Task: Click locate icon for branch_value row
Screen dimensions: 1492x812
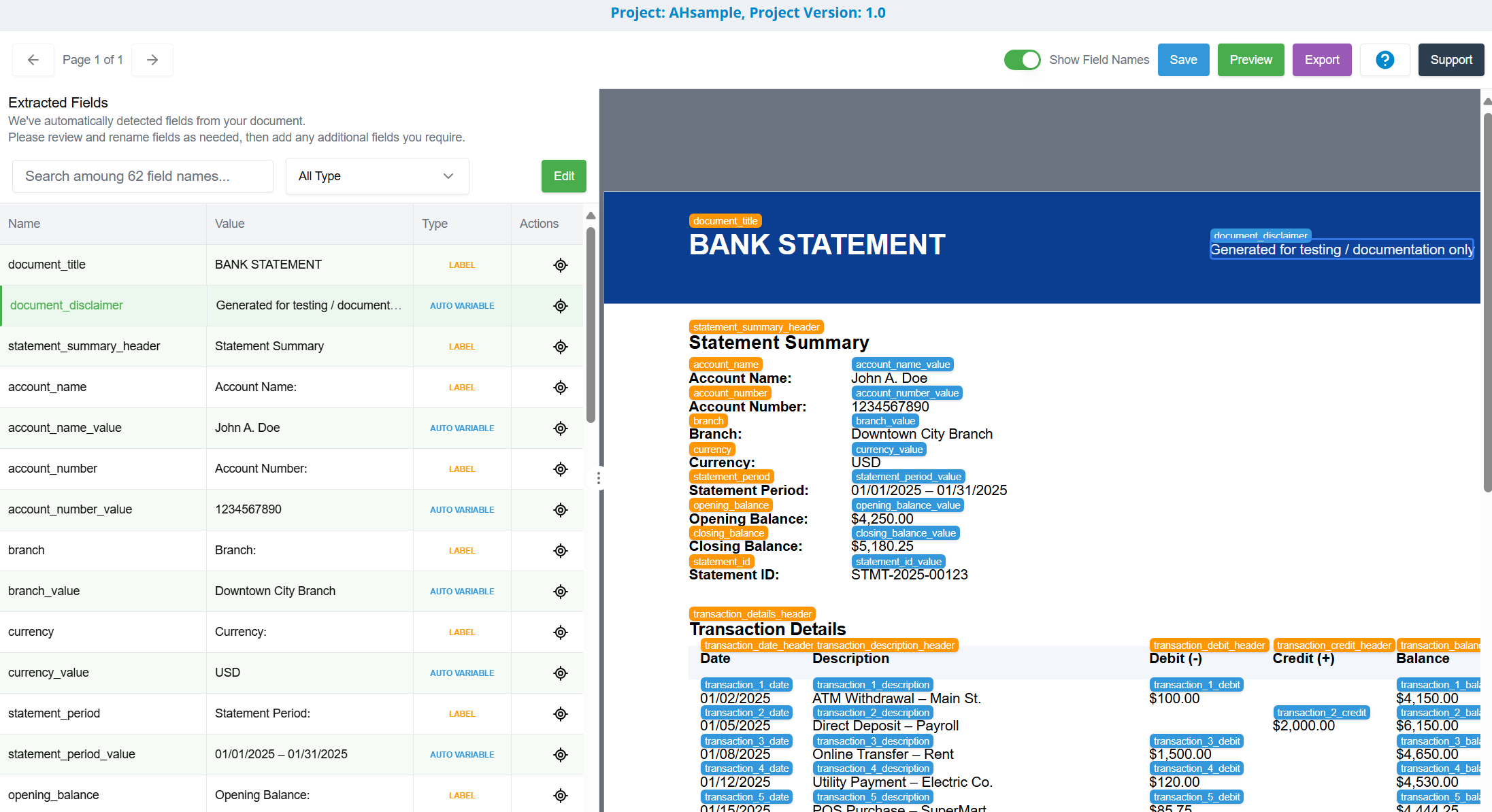Action: [560, 592]
